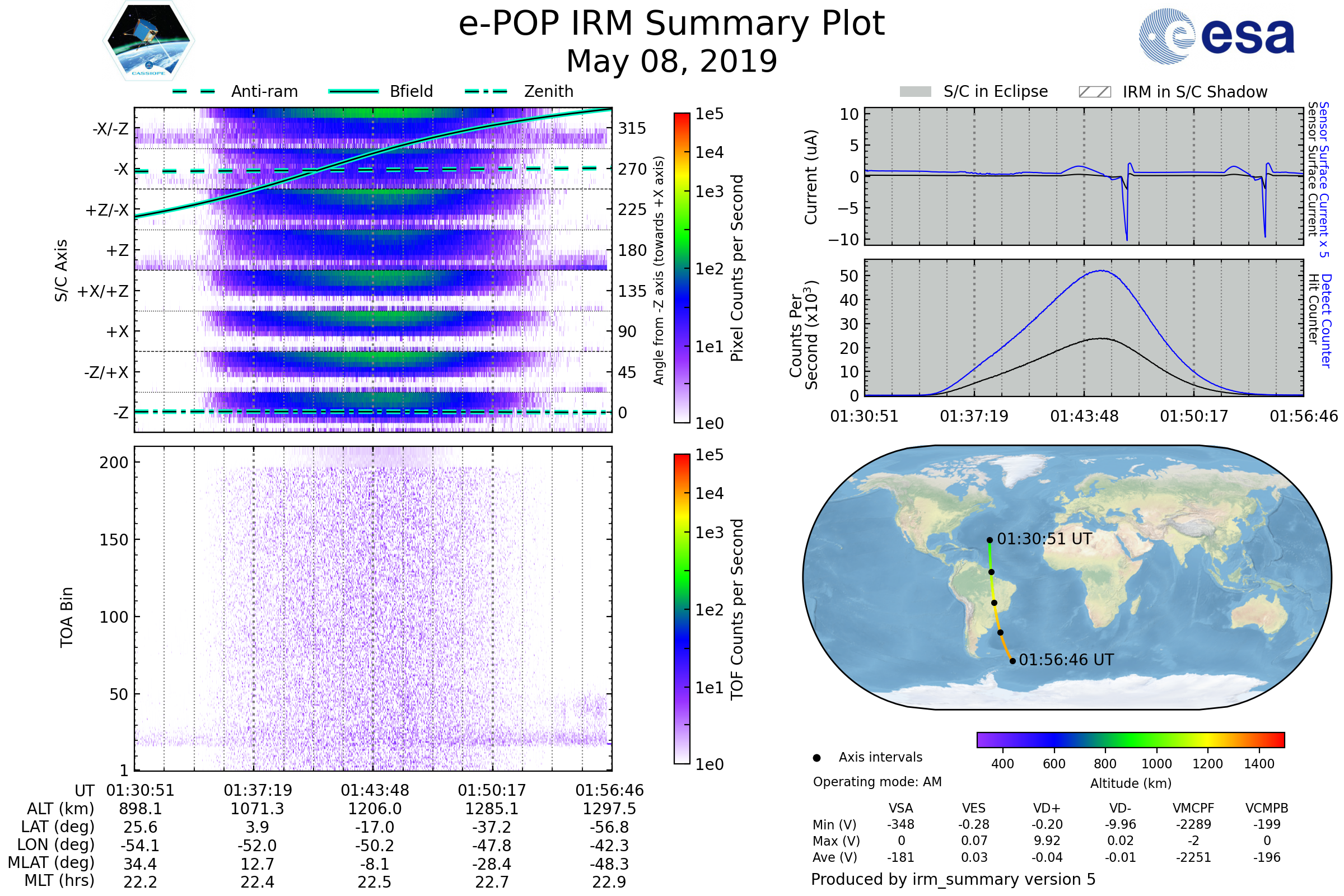Click the VMCPF column header
The width and height of the screenshot is (1344, 896).
(x=1193, y=808)
